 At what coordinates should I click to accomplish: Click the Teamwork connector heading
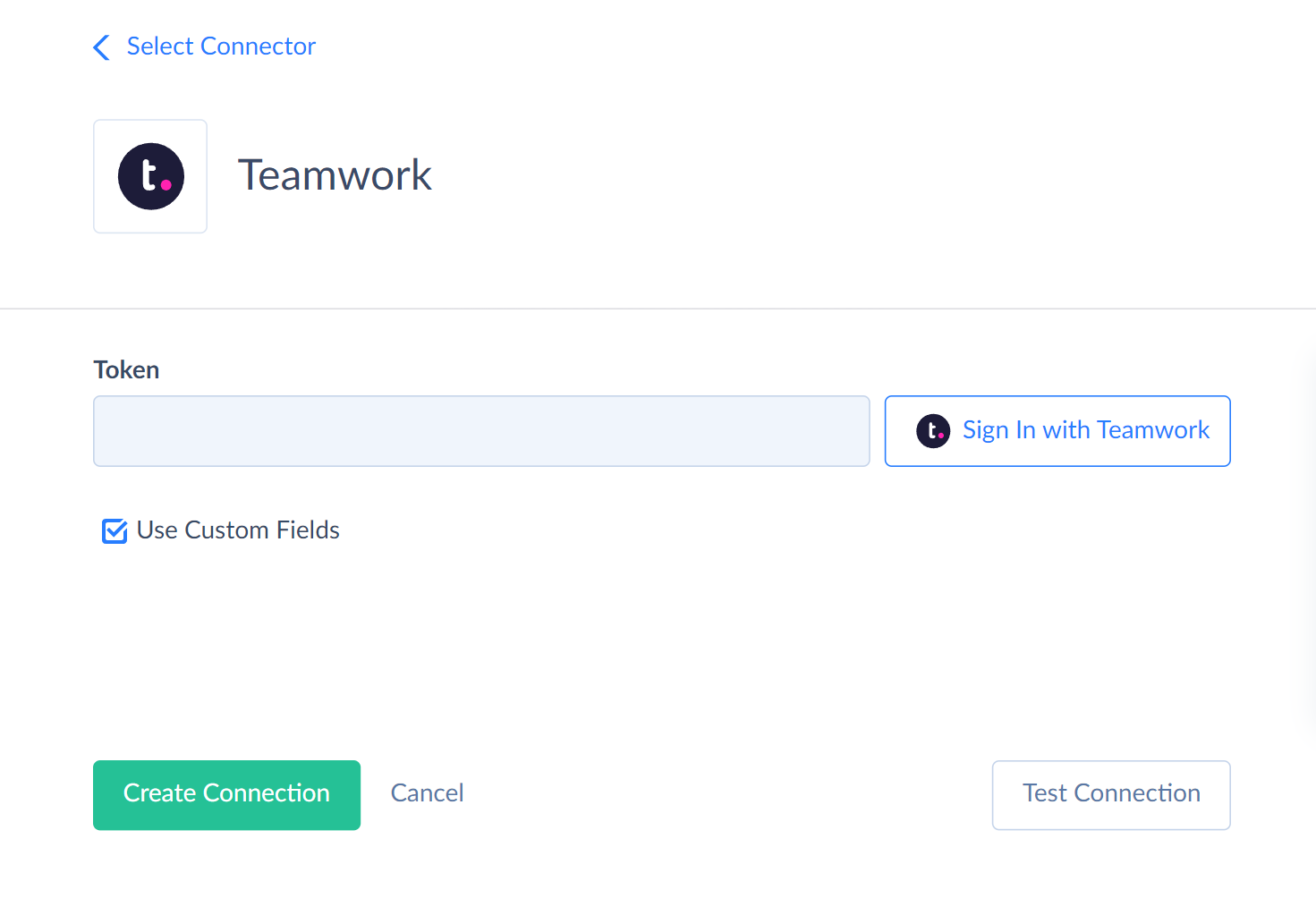coord(335,175)
